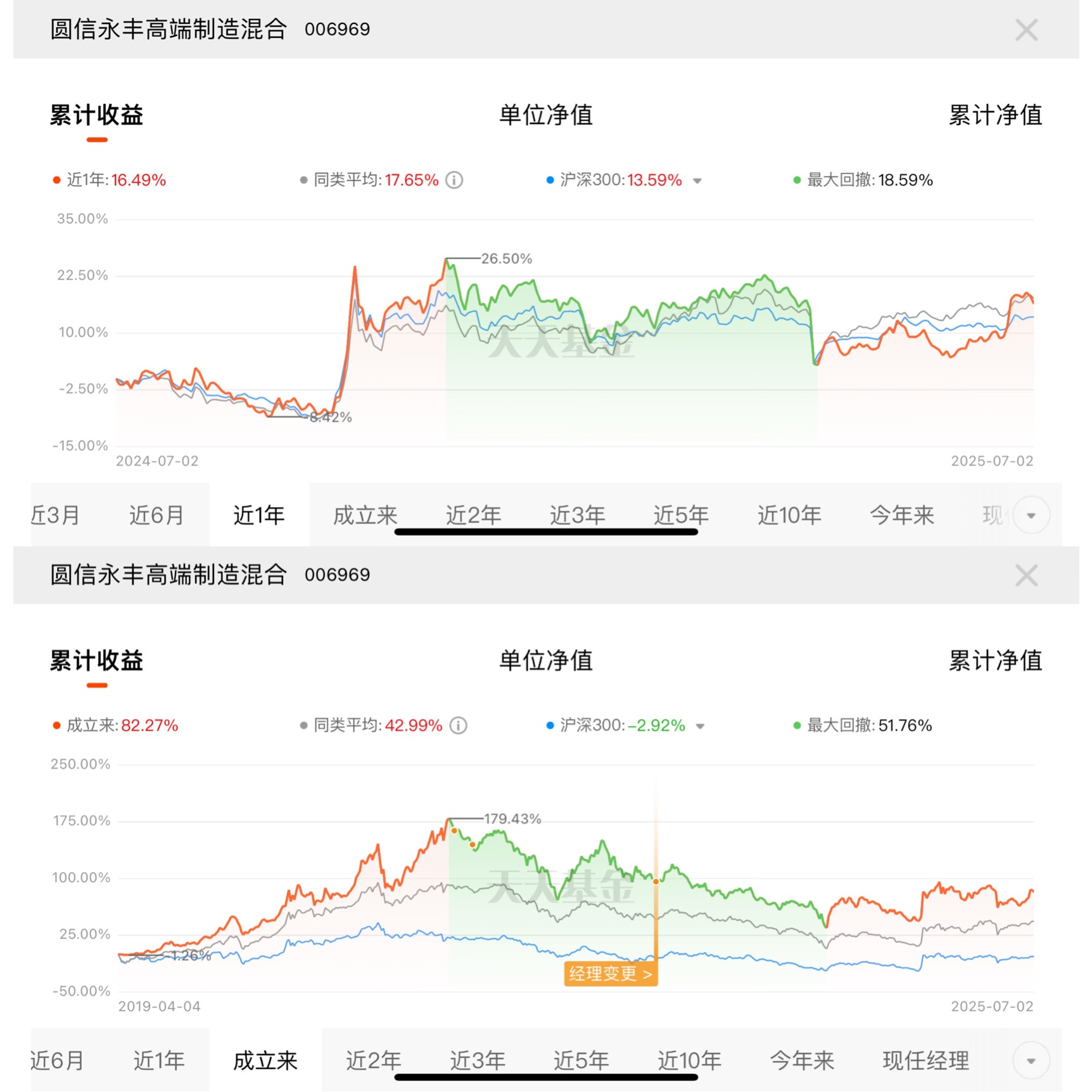The height and width of the screenshot is (1092, 1092).
Task: Choose 近3年 period in top panel
Action: 577,516
